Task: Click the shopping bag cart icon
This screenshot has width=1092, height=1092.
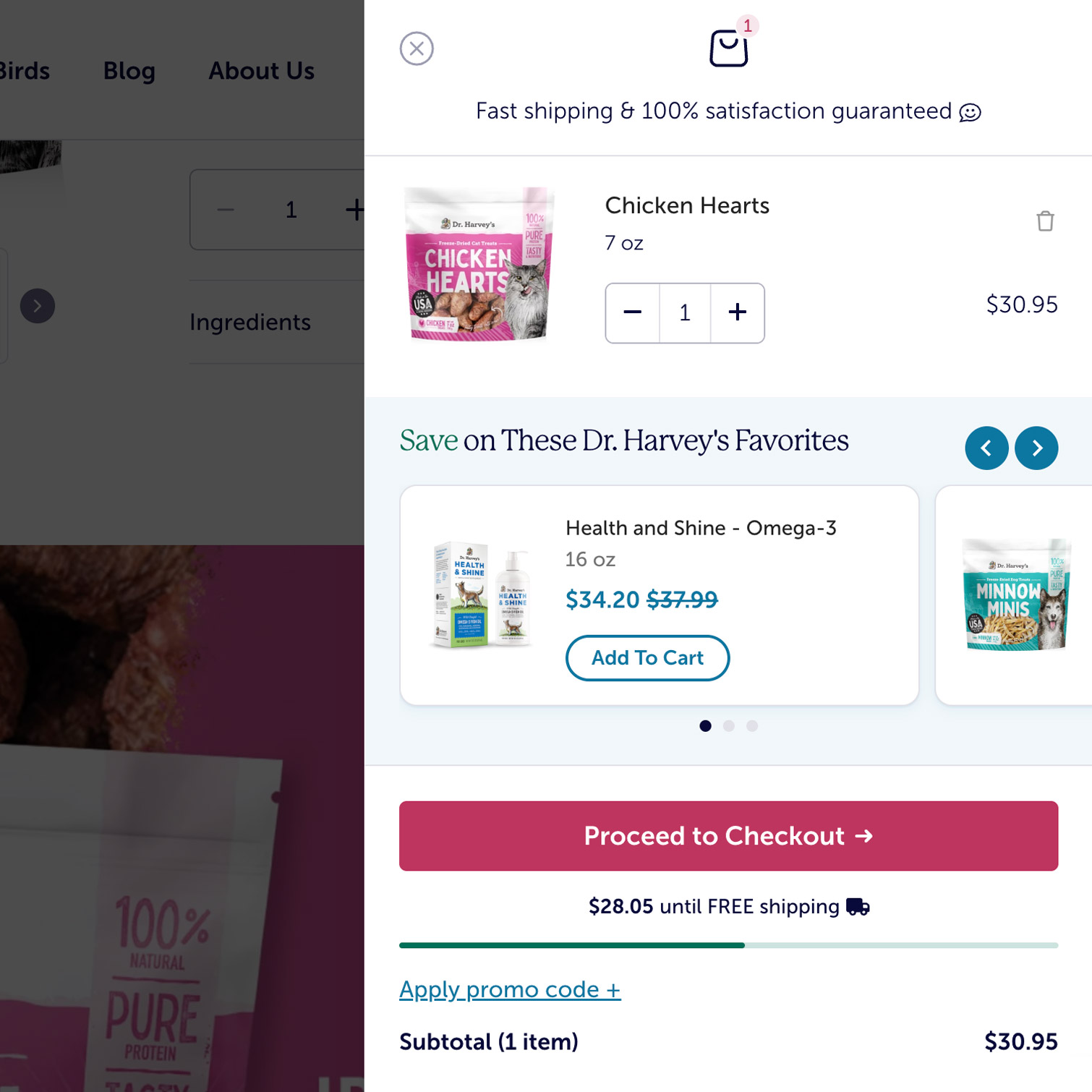Action: tap(728, 48)
